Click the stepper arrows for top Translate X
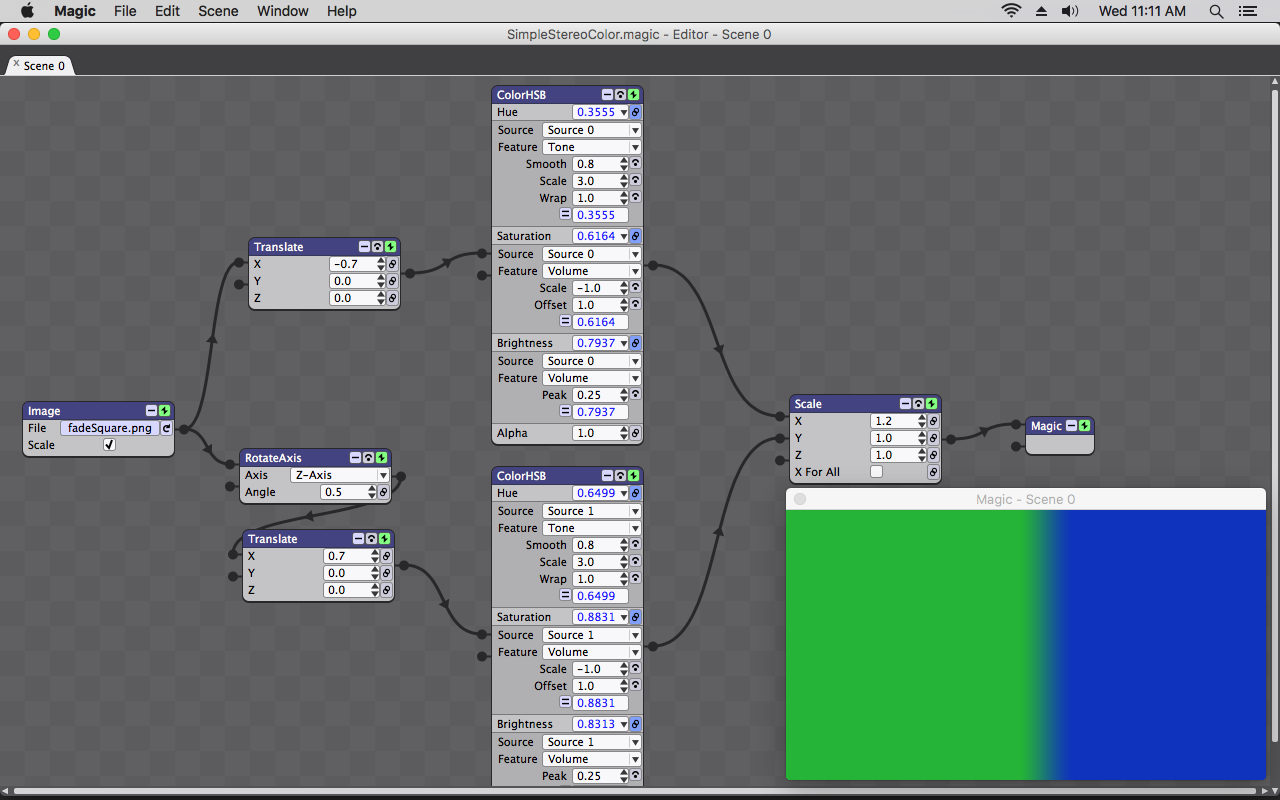1280x800 pixels. (381, 264)
